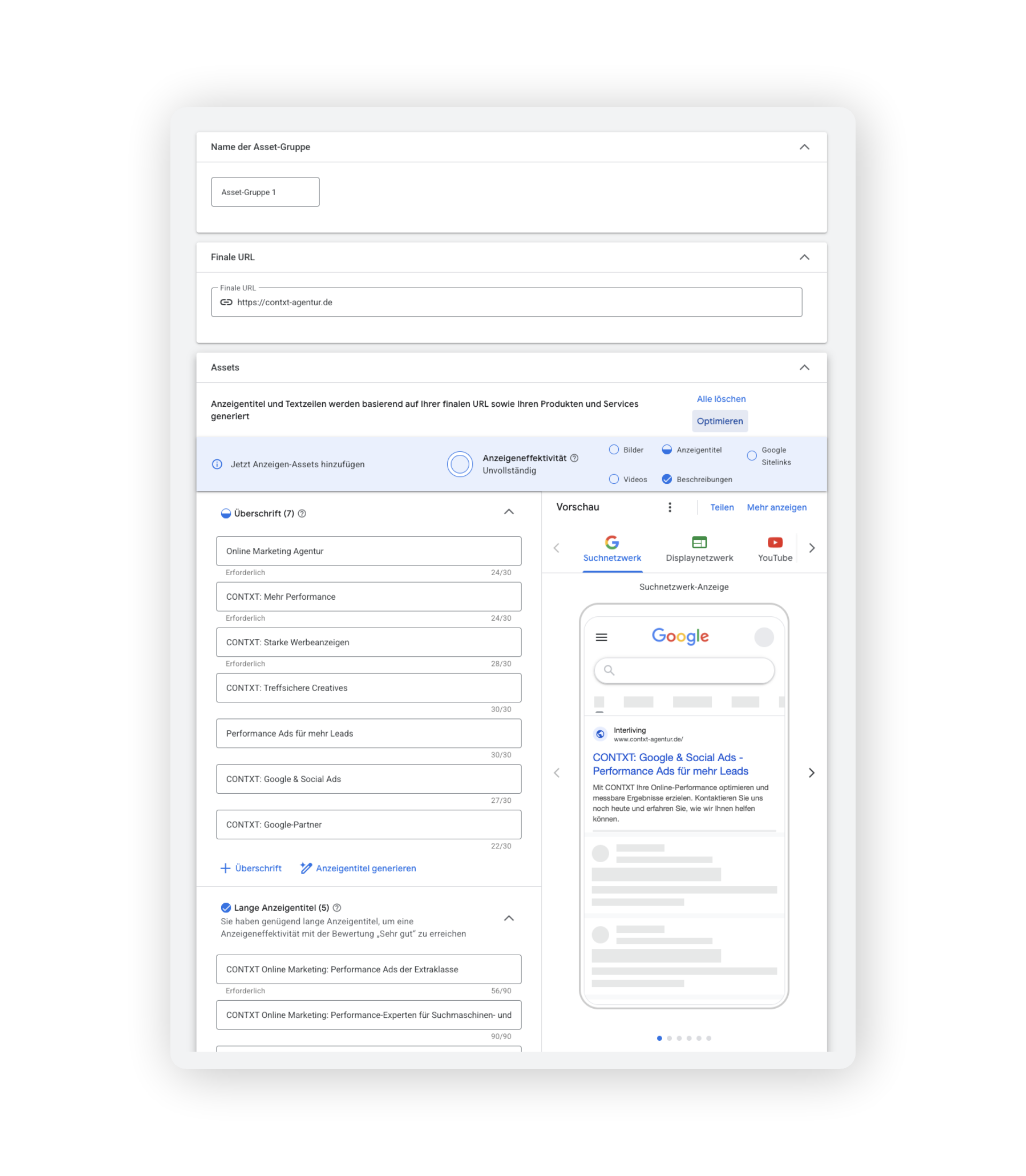Switch to the Suchnetzwerk preview tab
This screenshot has width=1026, height=1176.
(x=612, y=550)
